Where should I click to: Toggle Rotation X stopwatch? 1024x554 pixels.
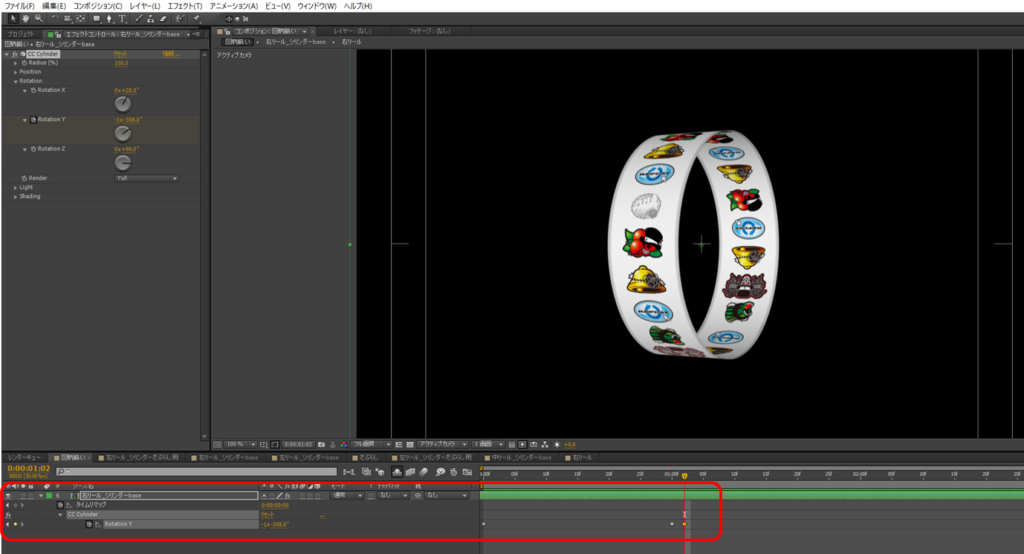coord(33,90)
